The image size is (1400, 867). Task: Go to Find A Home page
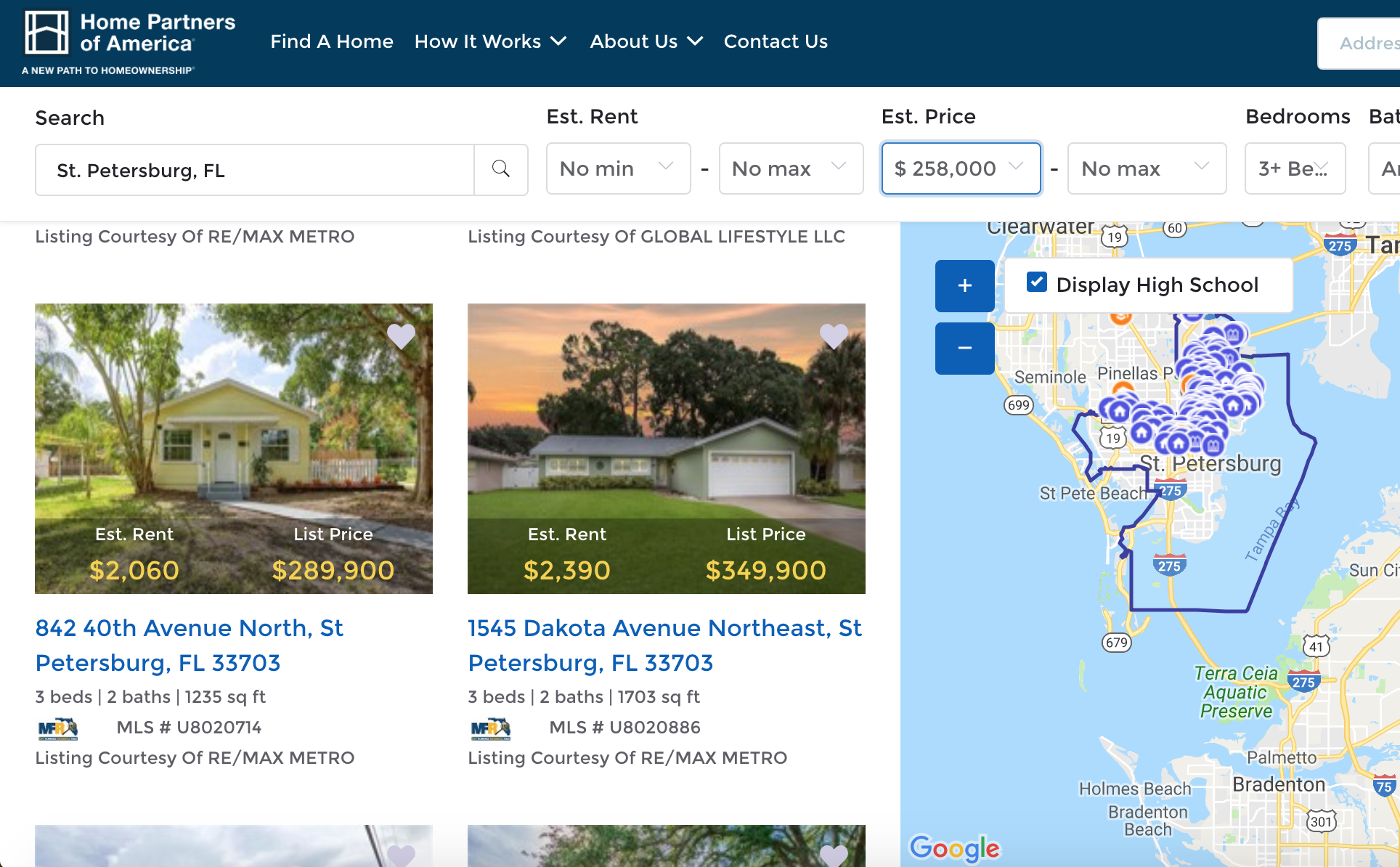click(332, 42)
